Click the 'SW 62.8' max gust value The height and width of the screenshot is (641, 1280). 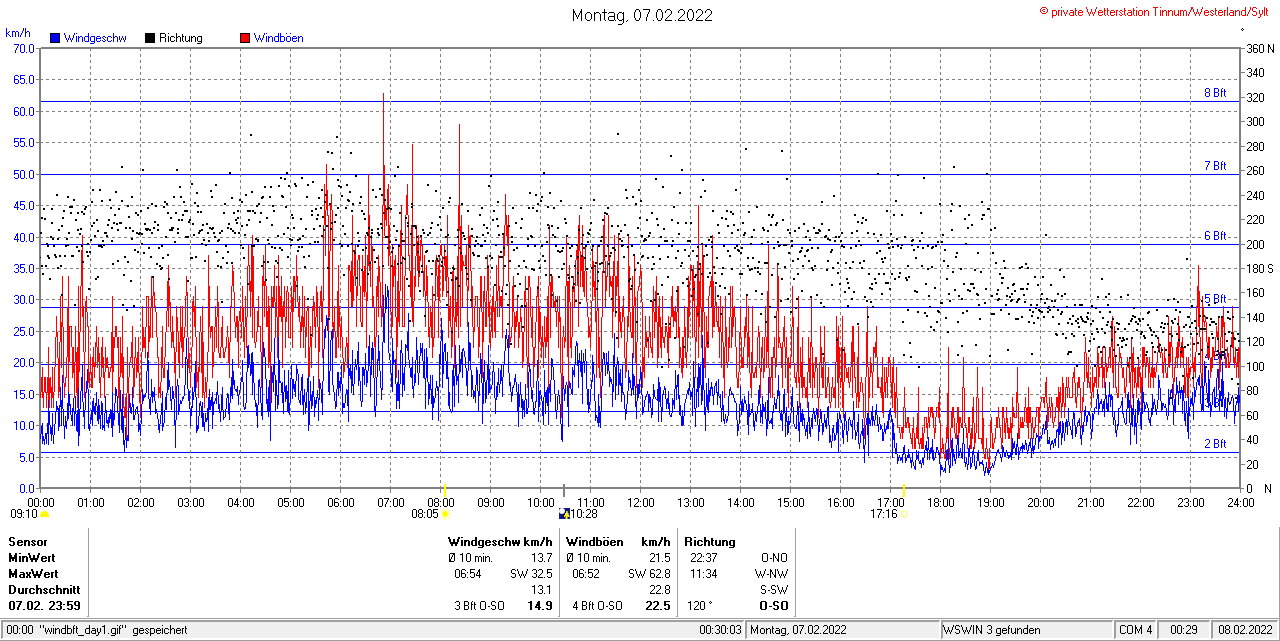point(650,573)
